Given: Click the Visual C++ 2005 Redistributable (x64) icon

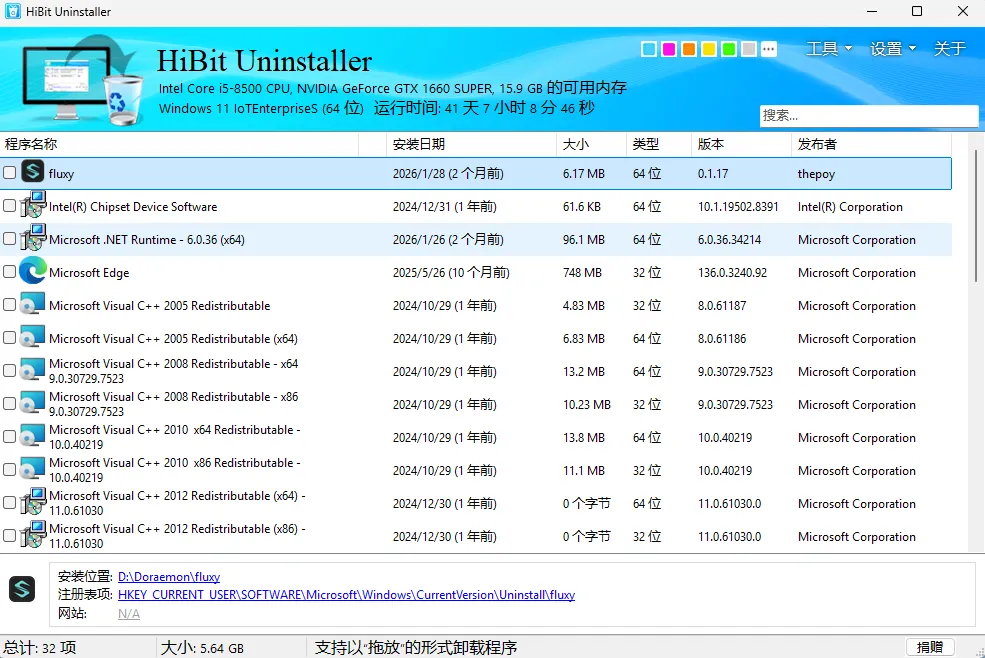Looking at the screenshot, I should click(x=33, y=336).
